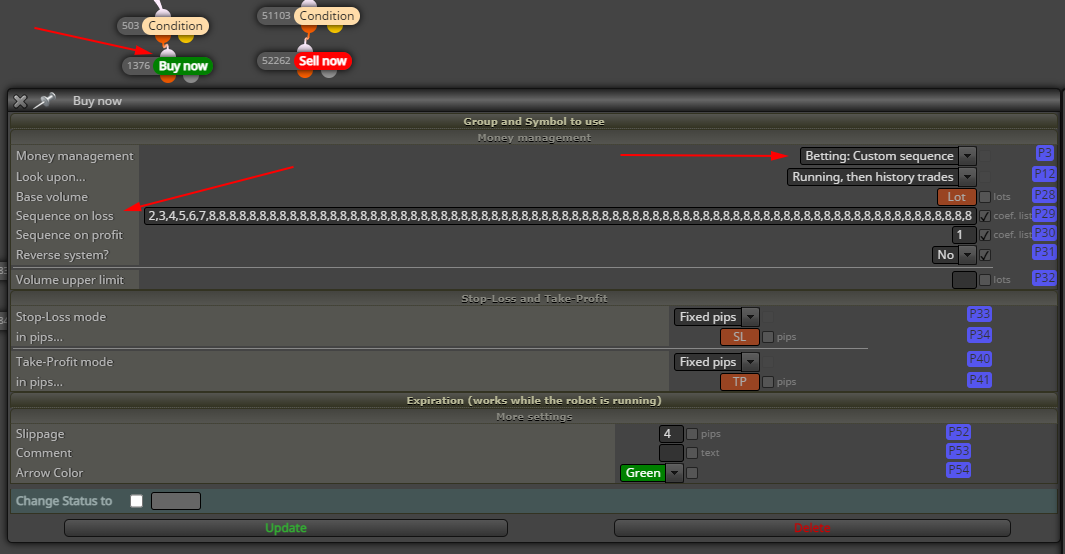This screenshot has width=1065, height=554.
Task: Collapse Group and Symbol to use section
Action: click(534, 122)
